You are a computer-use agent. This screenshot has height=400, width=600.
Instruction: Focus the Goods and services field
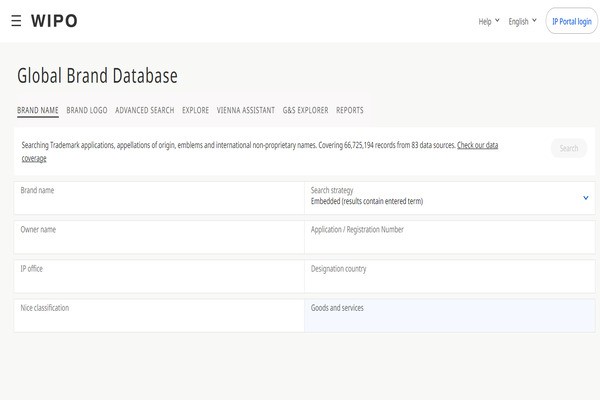click(x=449, y=316)
